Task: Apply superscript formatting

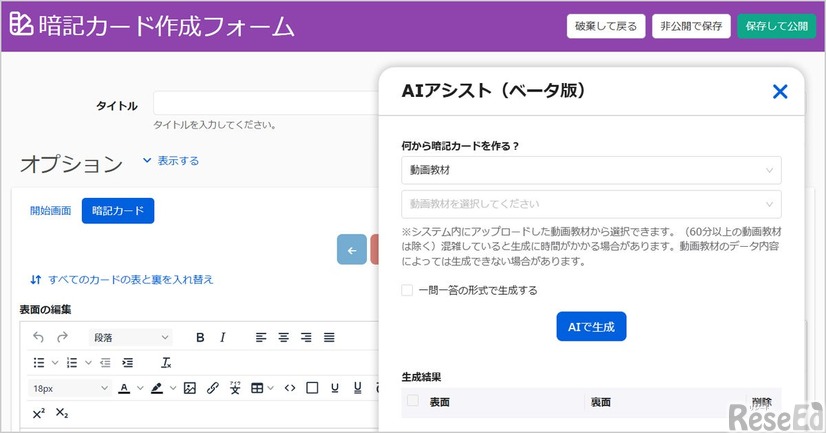Action: pyautogui.click(x=38, y=414)
